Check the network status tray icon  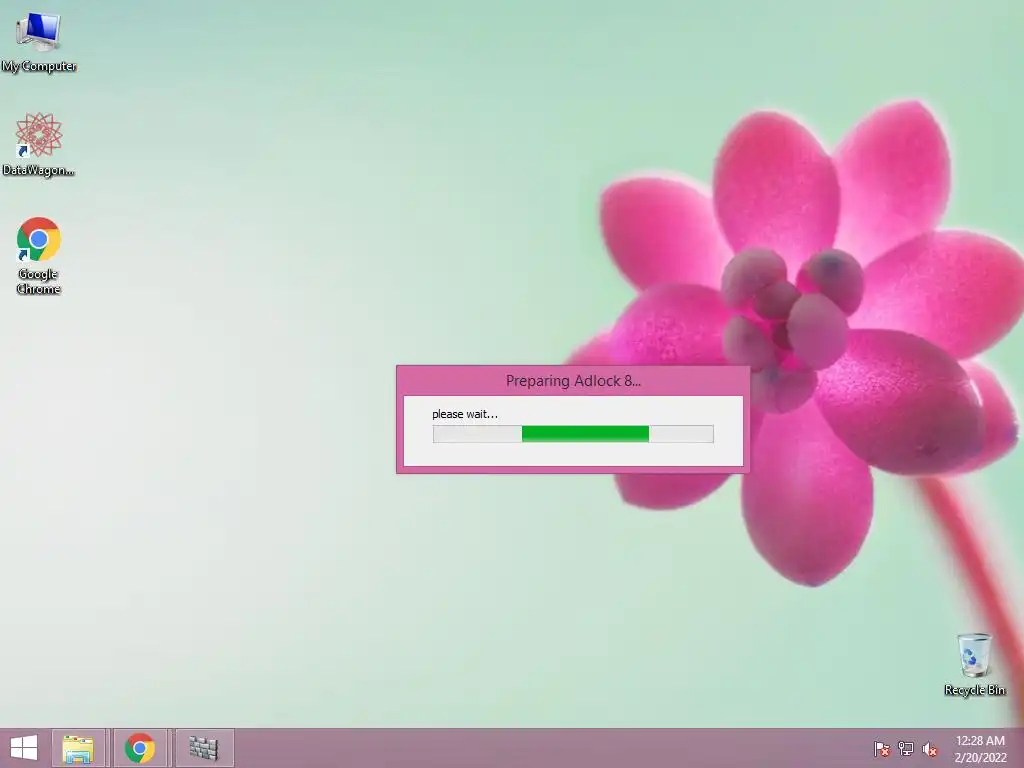906,749
